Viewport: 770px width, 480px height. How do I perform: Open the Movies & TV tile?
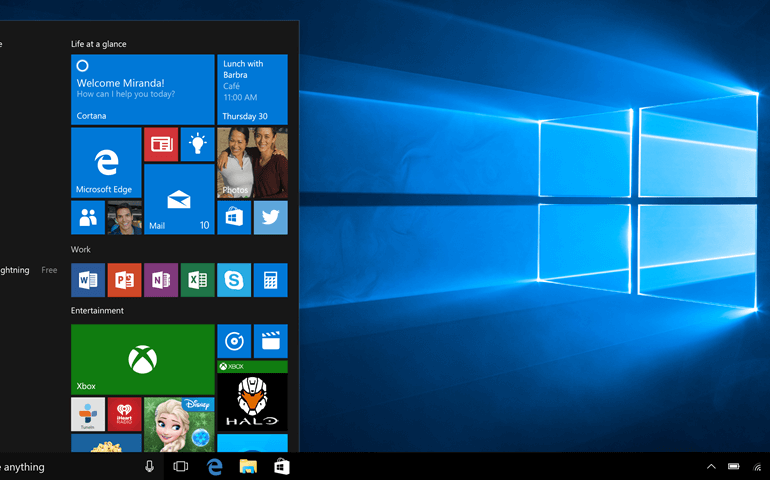(271, 341)
